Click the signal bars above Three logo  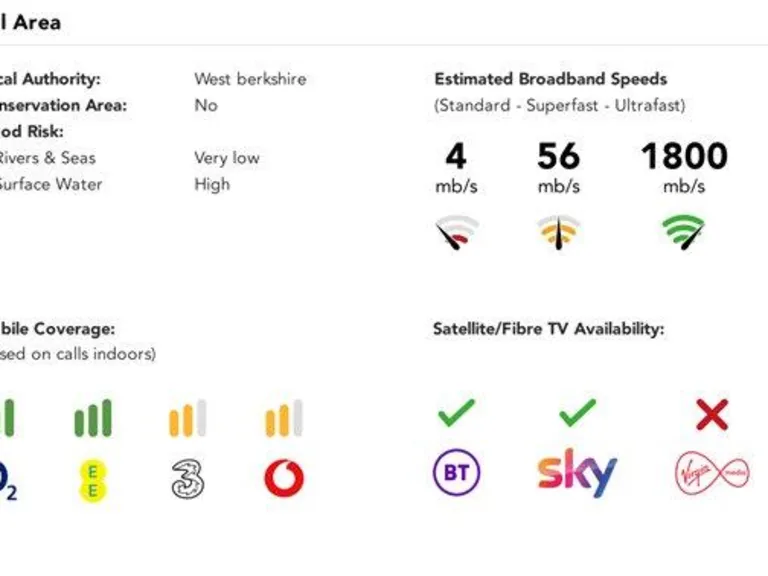pyautogui.click(x=188, y=419)
